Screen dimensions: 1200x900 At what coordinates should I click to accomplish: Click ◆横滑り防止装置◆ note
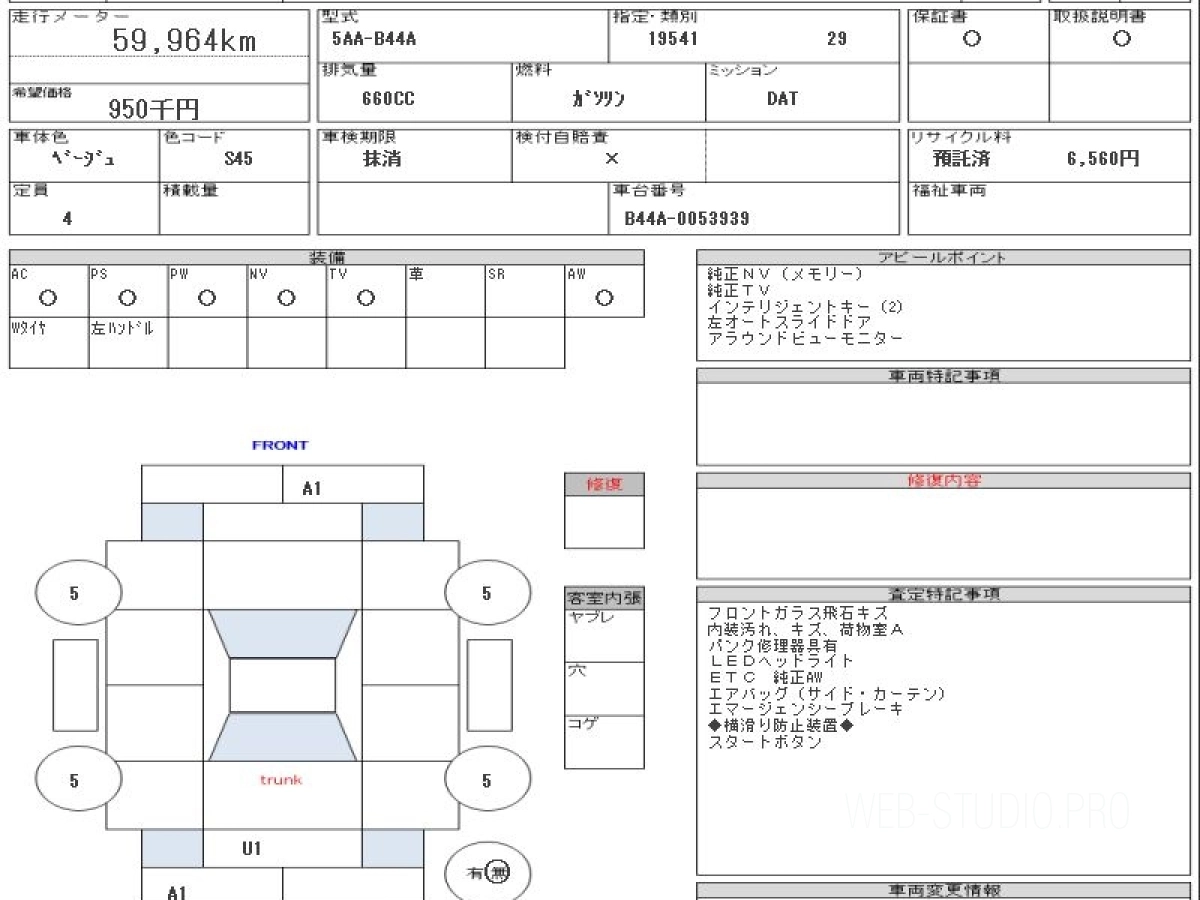[780, 726]
